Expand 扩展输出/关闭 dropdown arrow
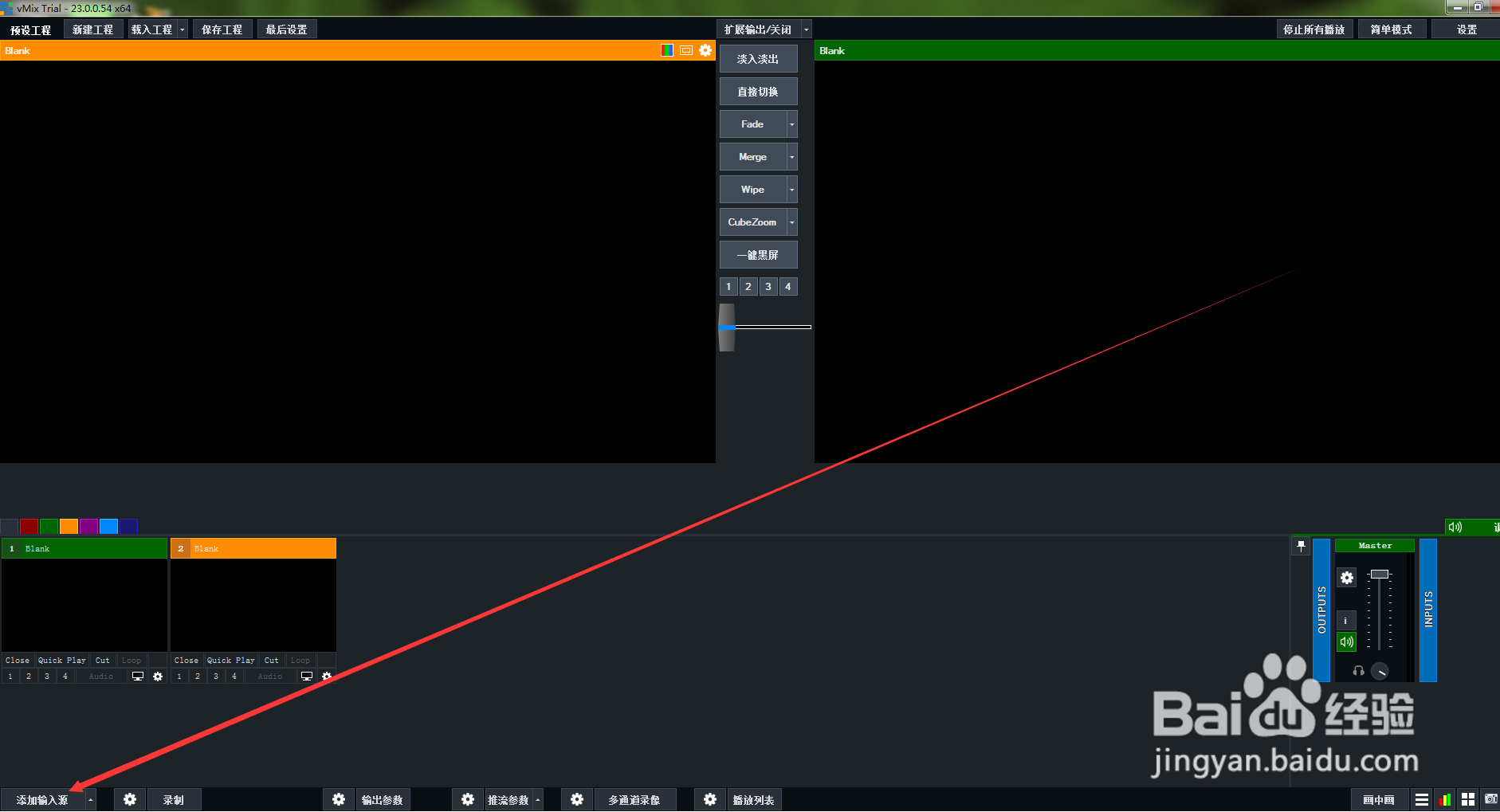The image size is (1500, 812). (807, 29)
